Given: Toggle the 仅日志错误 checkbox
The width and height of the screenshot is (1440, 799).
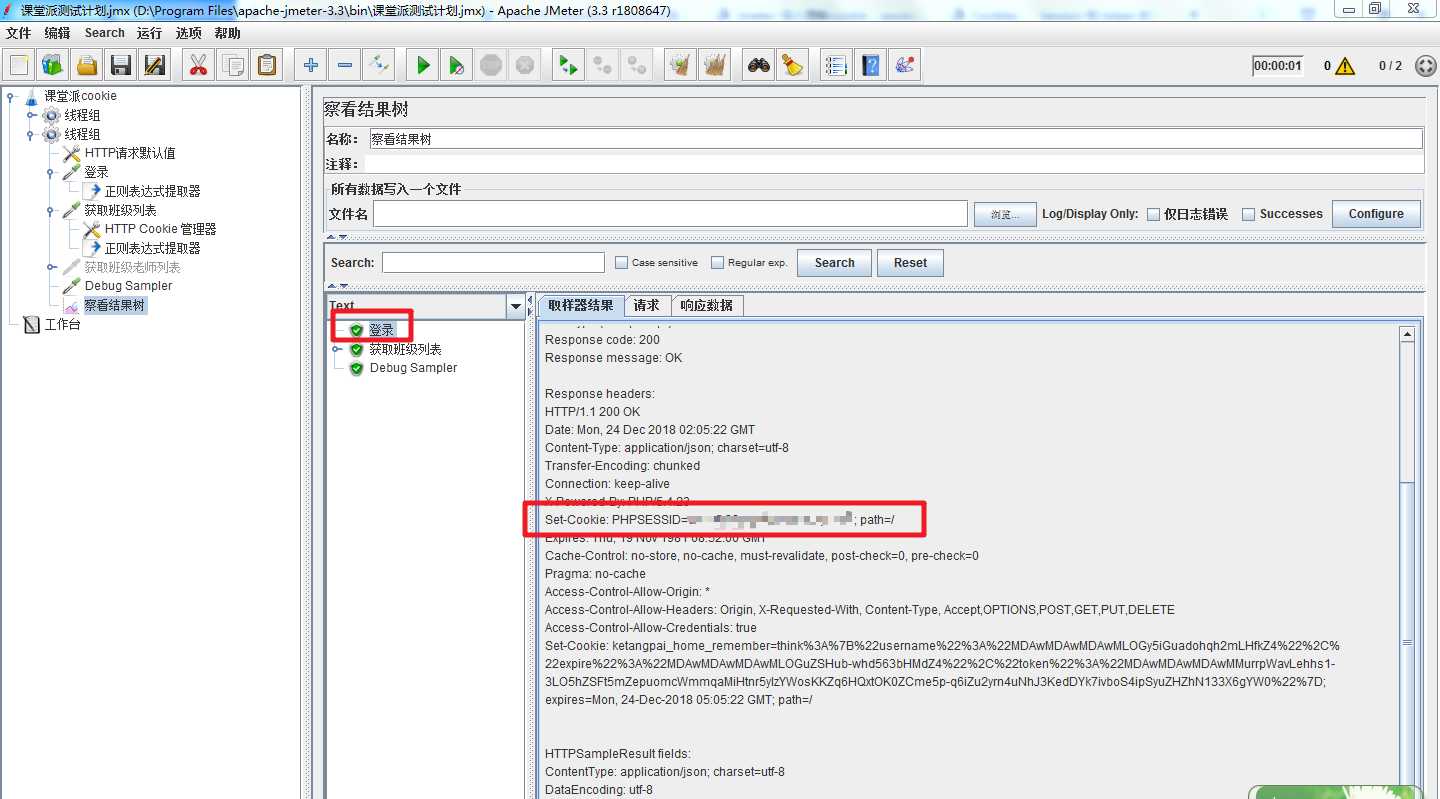Looking at the screenshot, I should (1153, 214).
